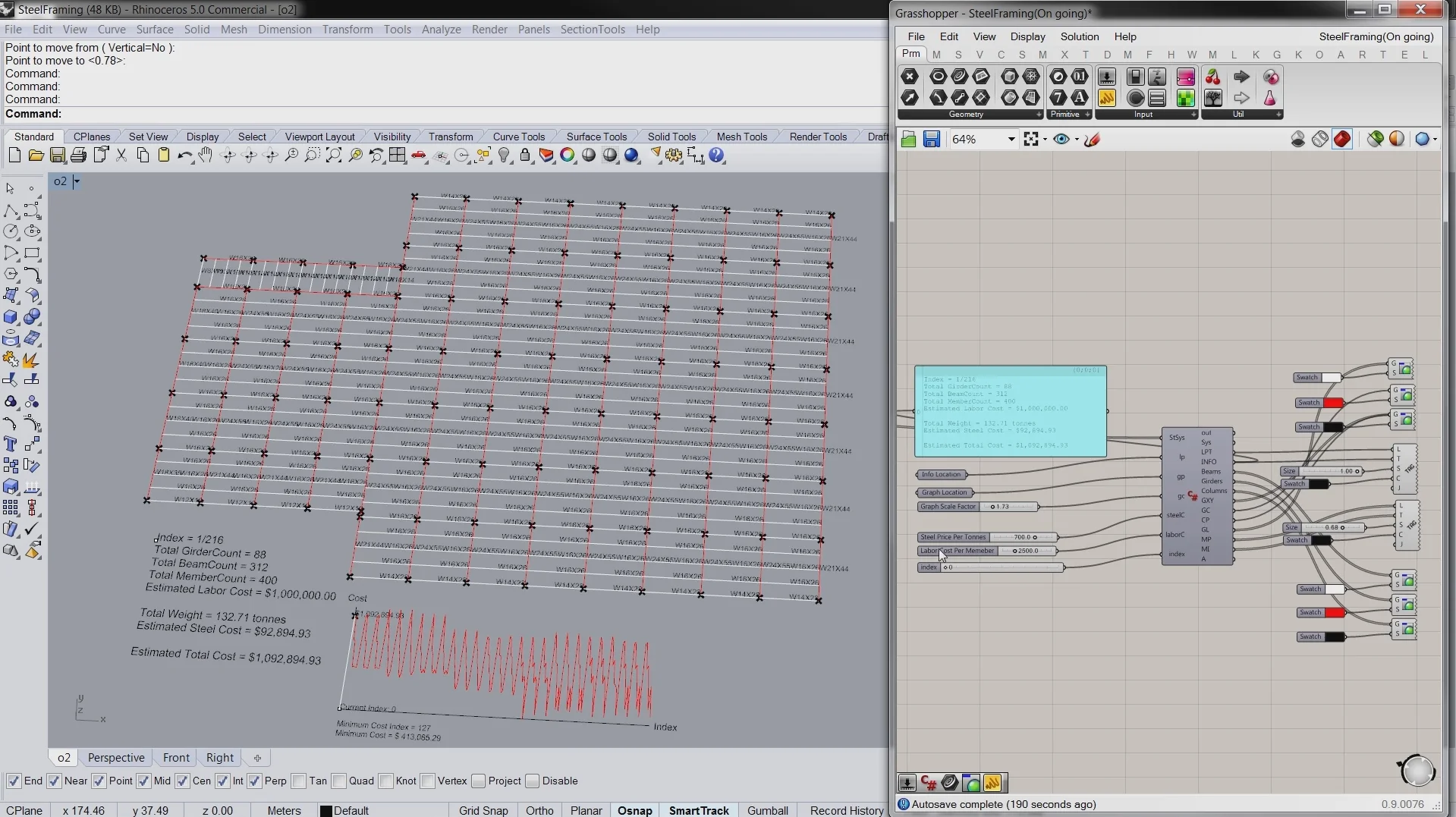
Task: Select the Gradient component in Input panel
Action: pyautogui.click(x=1186, y=77)
